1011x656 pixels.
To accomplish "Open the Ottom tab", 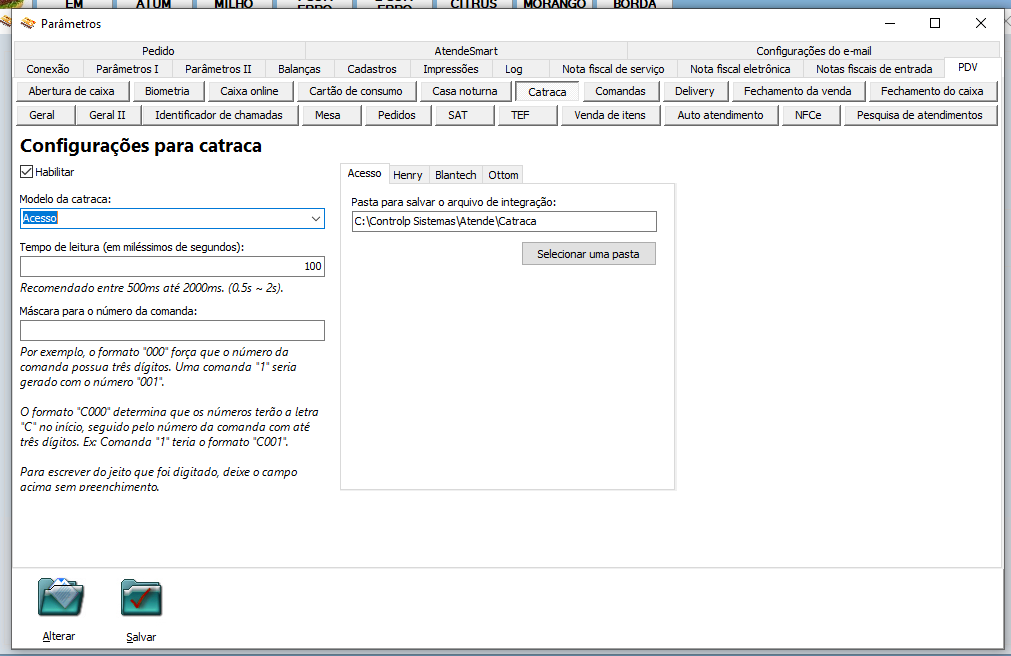I will click(503, 174).
